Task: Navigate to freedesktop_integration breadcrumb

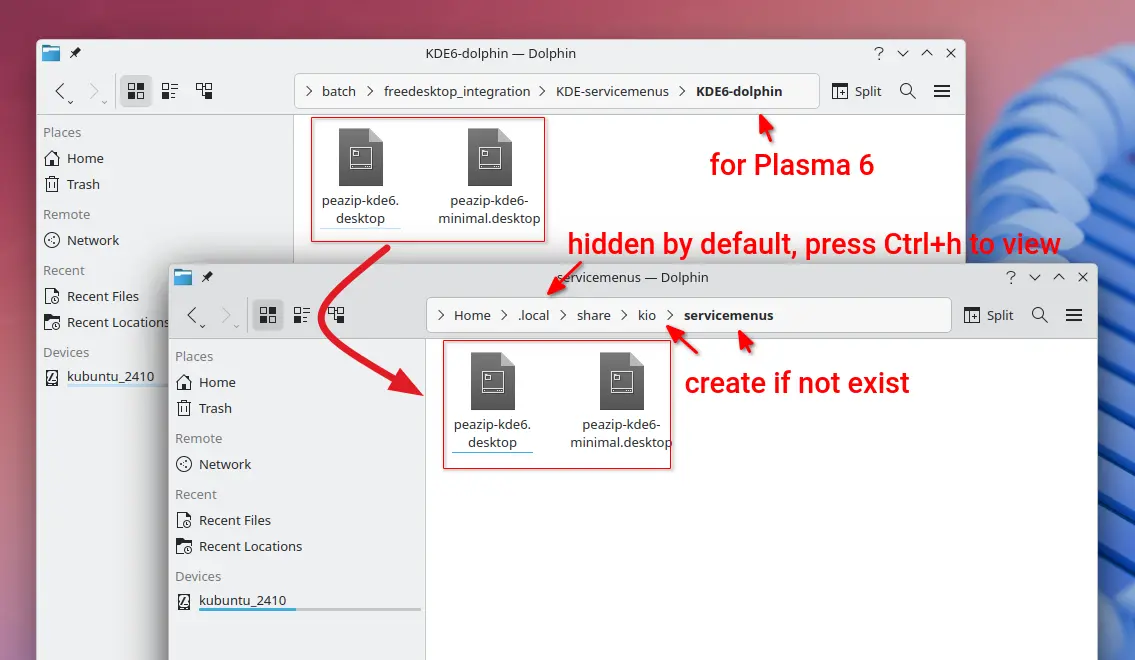Action: point(457,91)
